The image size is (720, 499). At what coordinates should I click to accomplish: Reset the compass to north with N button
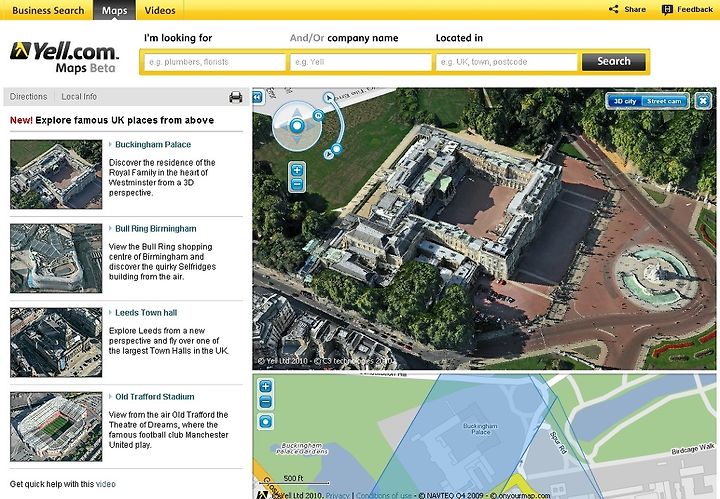(x=318, y=115)
